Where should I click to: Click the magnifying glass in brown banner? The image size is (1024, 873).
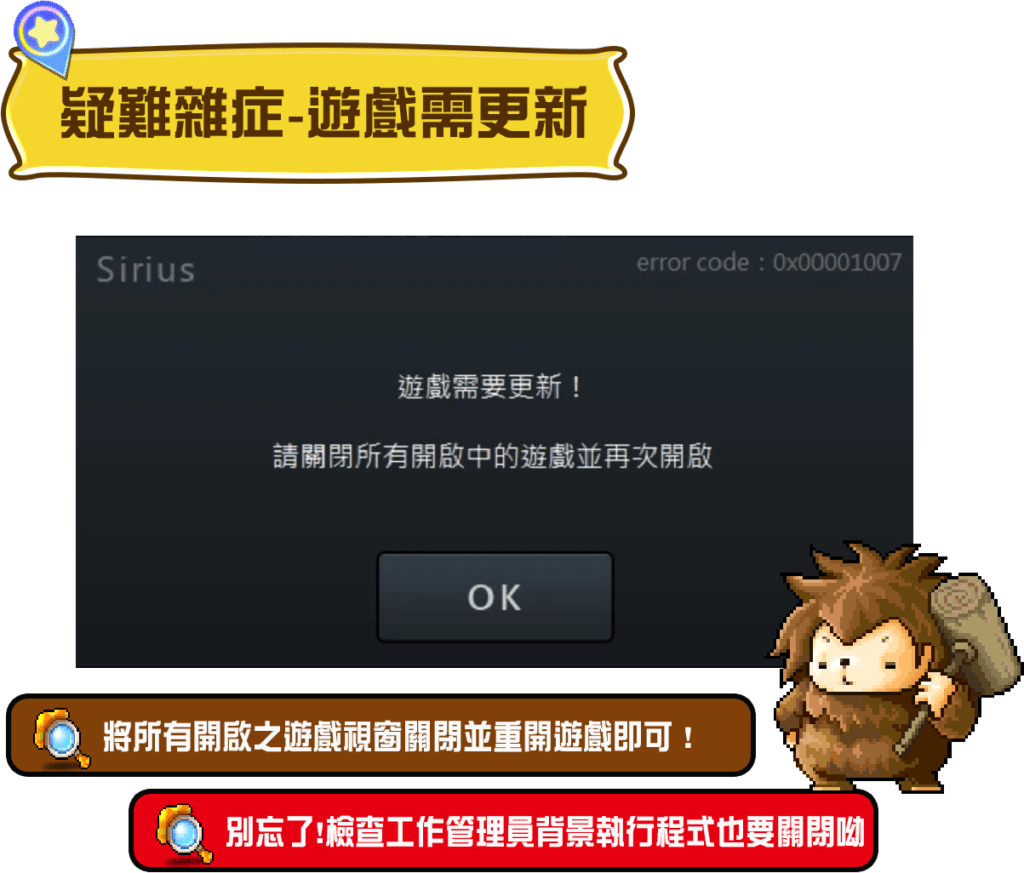click(61, 738)
